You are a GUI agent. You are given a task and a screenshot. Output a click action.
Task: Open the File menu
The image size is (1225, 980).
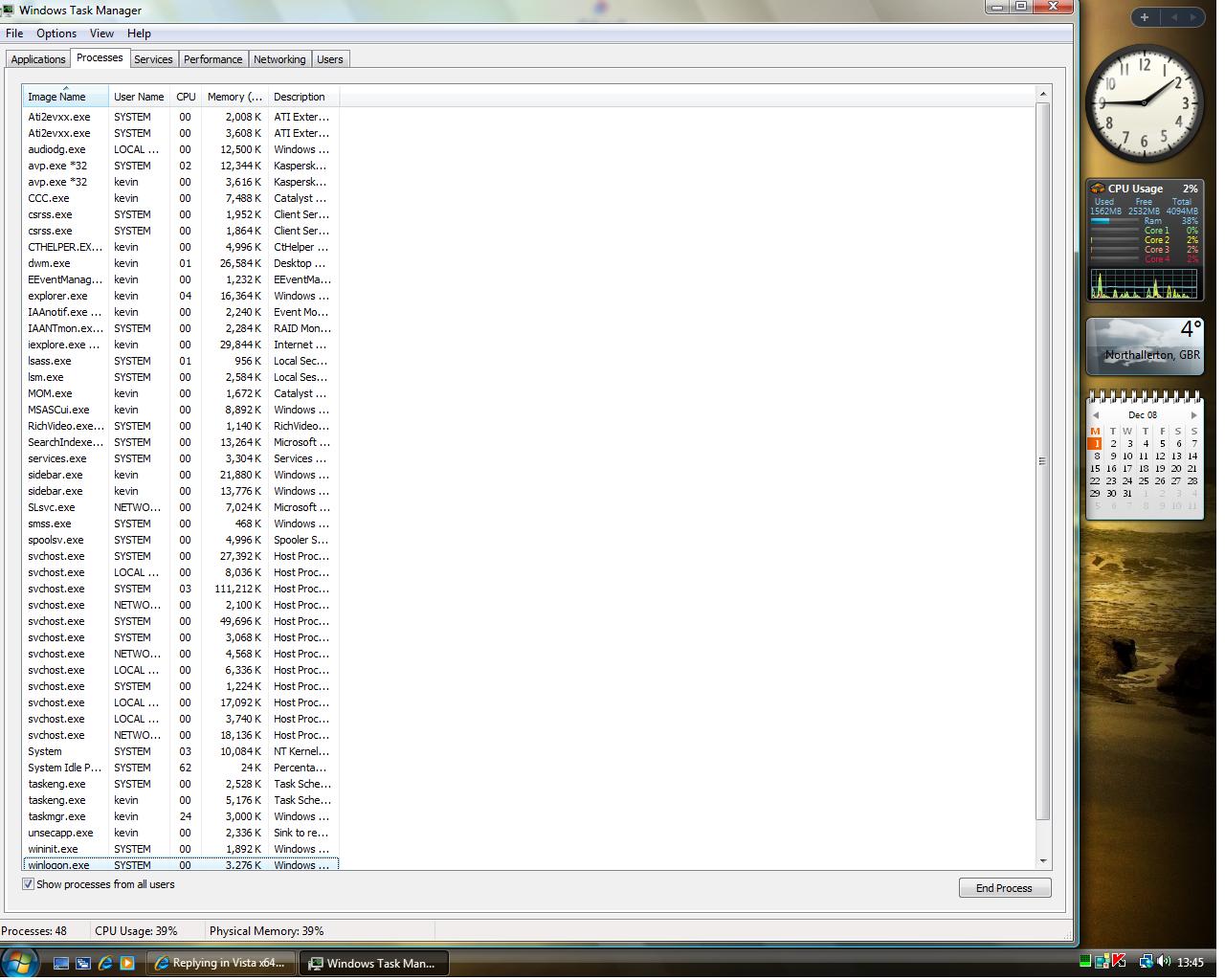tap(14, 33)
